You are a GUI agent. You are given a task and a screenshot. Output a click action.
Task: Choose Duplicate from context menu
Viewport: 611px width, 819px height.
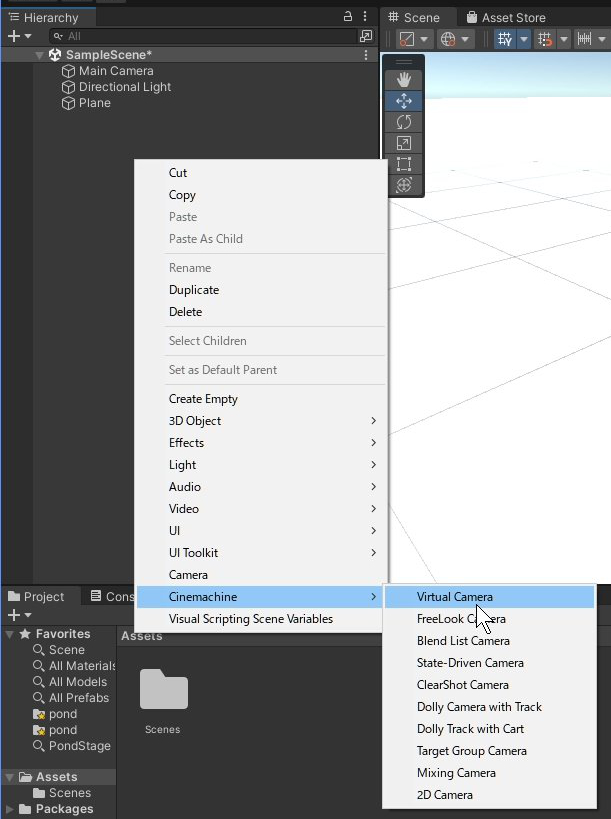point(261,290)
